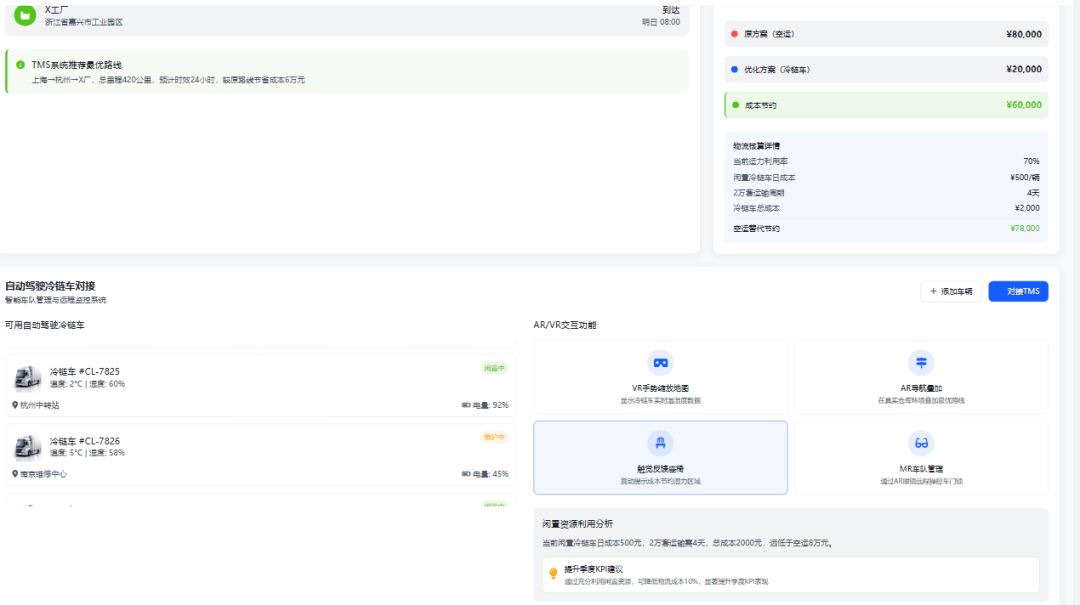Screen dimensions: 1080x605
Task: Click the glasses icon for MR车队管理
Action: 921,443
